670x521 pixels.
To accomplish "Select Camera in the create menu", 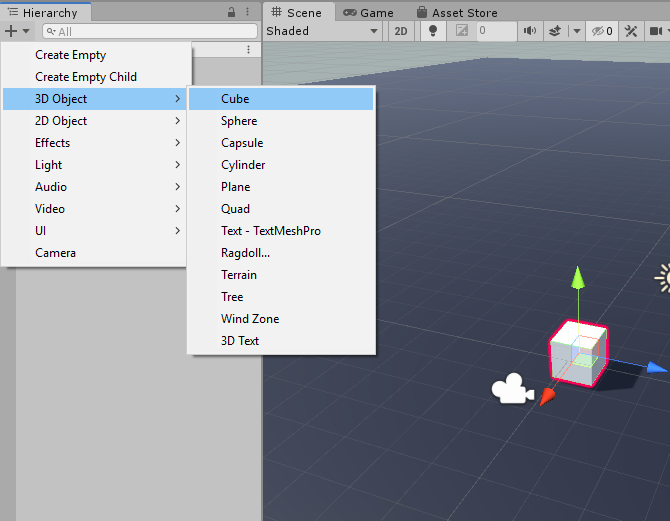I will click(55, 253).
